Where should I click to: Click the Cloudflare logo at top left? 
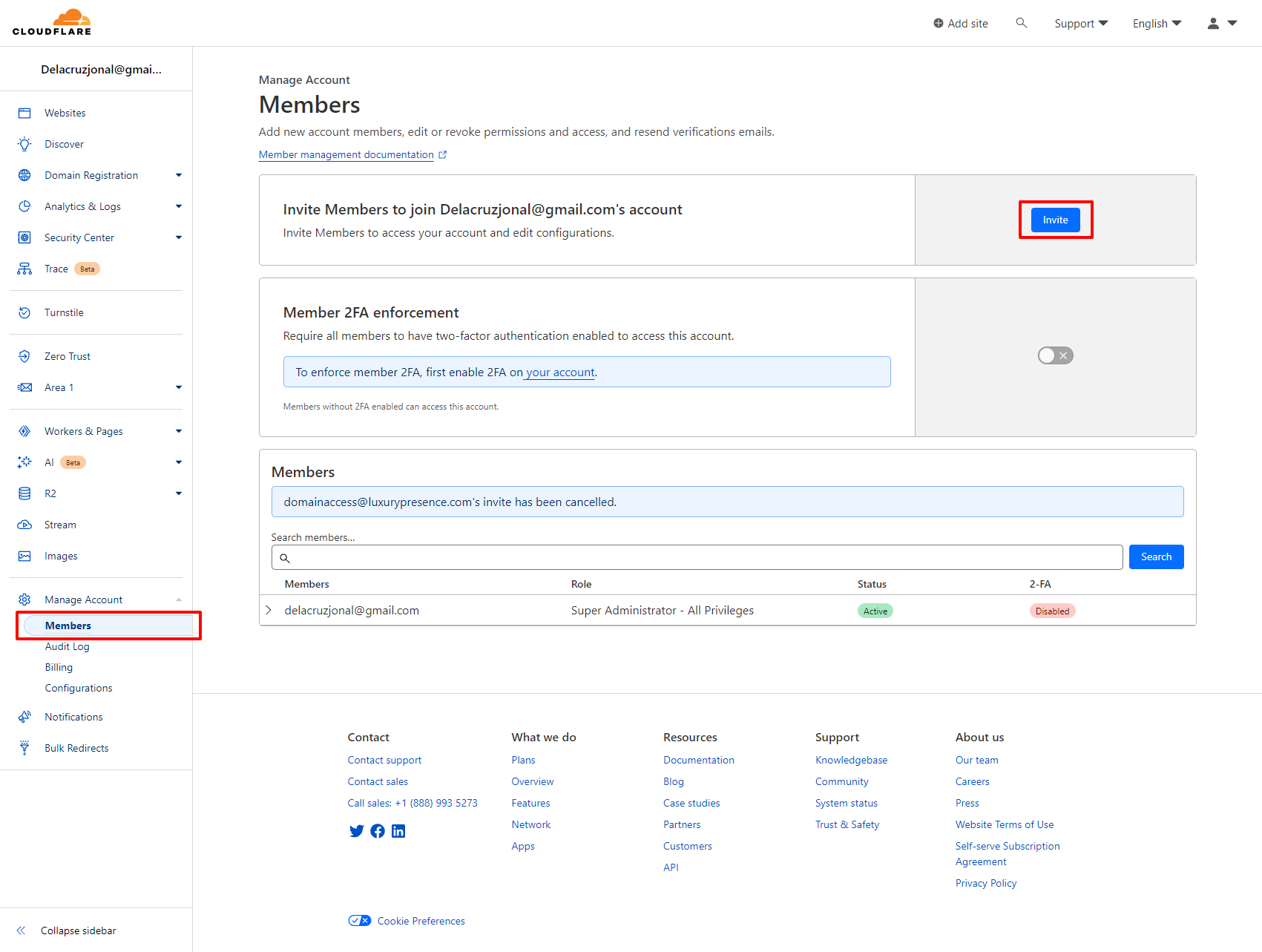pos(52,22)
